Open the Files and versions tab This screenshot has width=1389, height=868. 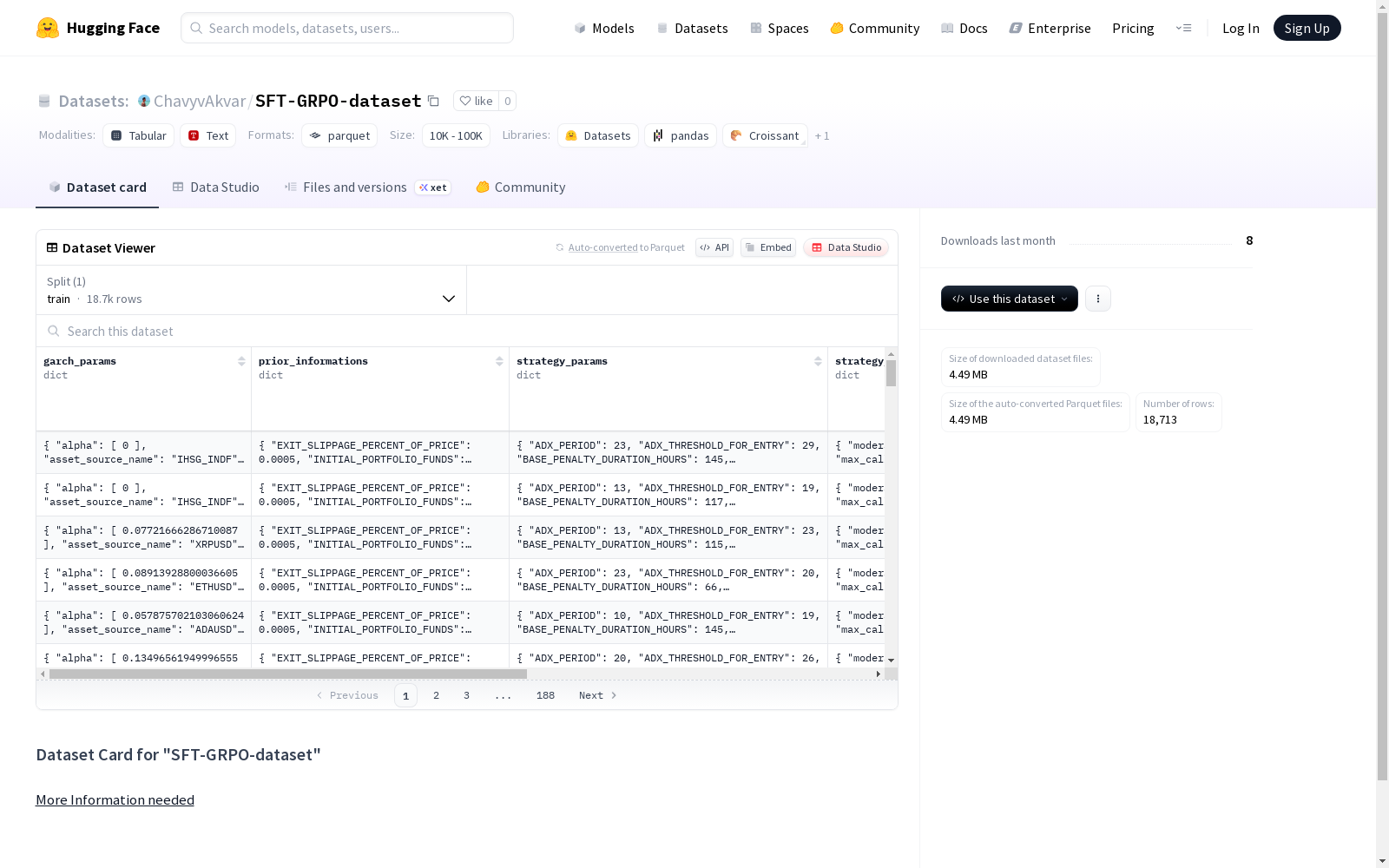[x=367, y=187]
